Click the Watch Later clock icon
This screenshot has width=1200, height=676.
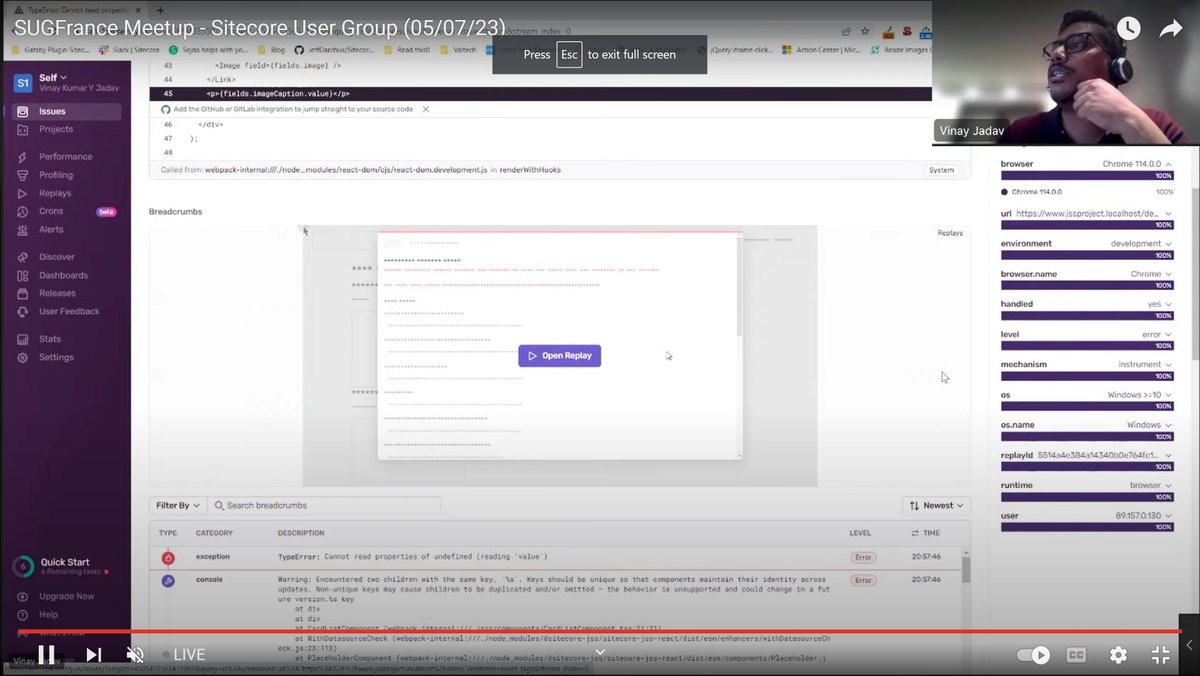(x=1128, y=29)
